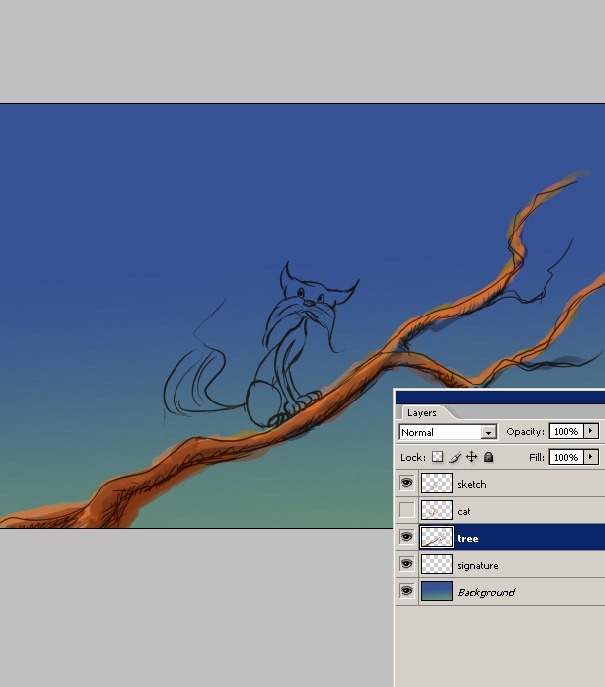This screenshot has width=605, height=687.
Task: Expand the Fill slider arrow
Action: click(591, 457)
